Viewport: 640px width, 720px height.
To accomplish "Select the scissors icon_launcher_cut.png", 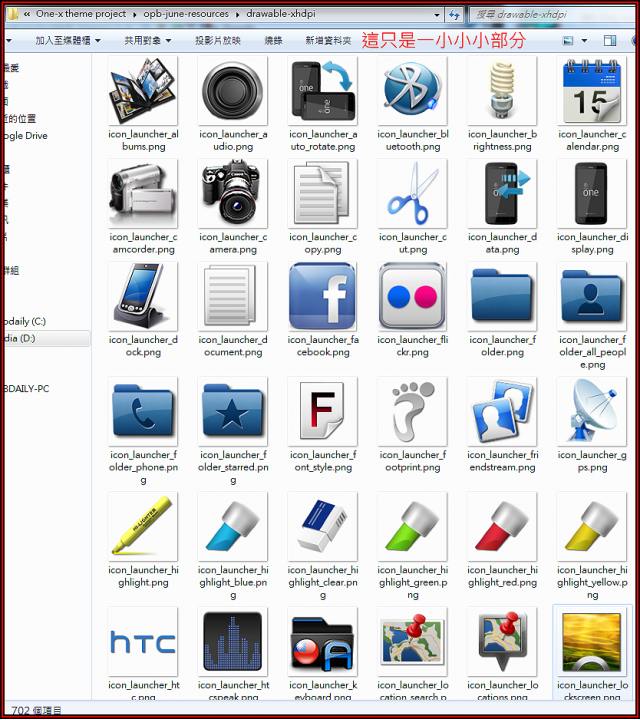I will (x=412, y=194).
